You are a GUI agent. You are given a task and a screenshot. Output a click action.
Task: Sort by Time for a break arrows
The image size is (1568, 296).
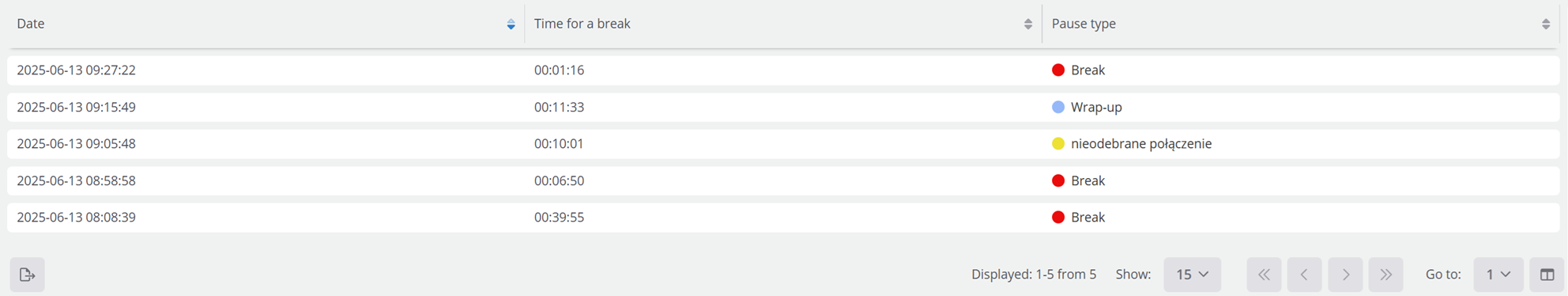point(1027,24)
